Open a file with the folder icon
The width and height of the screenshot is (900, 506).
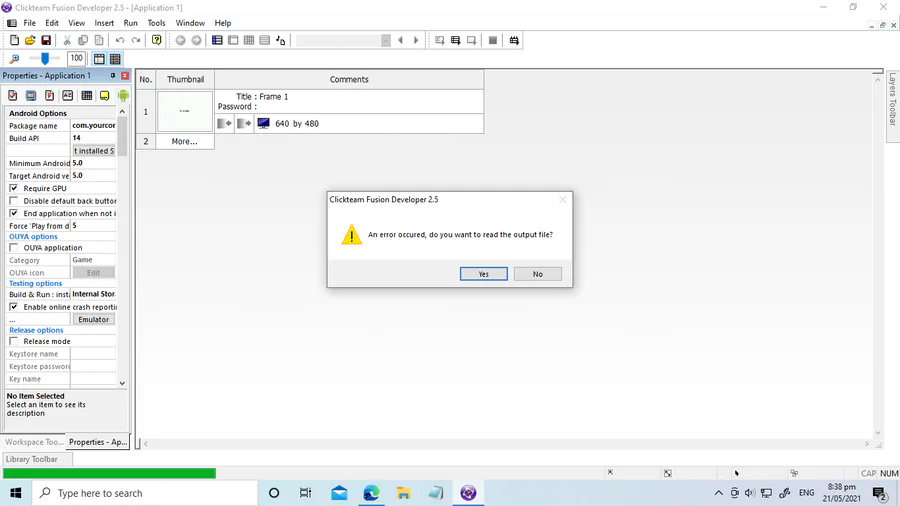pyautogui.click(x=30, y=40)
